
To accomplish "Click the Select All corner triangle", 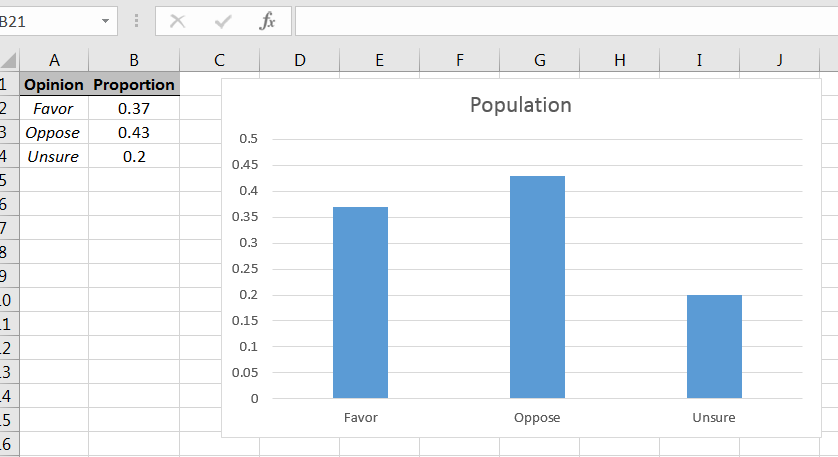I will (9, 60).
